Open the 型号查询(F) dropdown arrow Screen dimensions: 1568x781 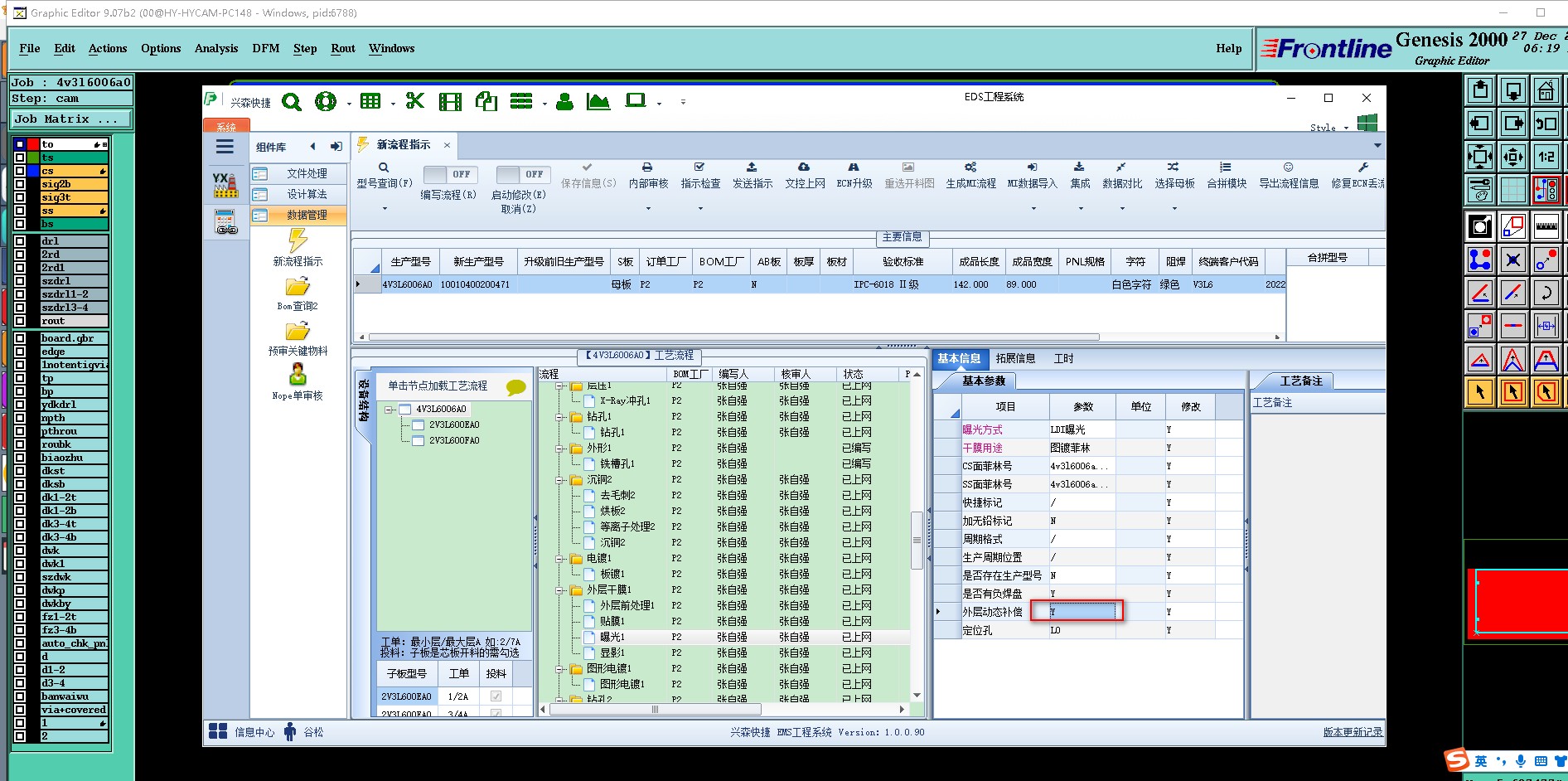point(385,208)
